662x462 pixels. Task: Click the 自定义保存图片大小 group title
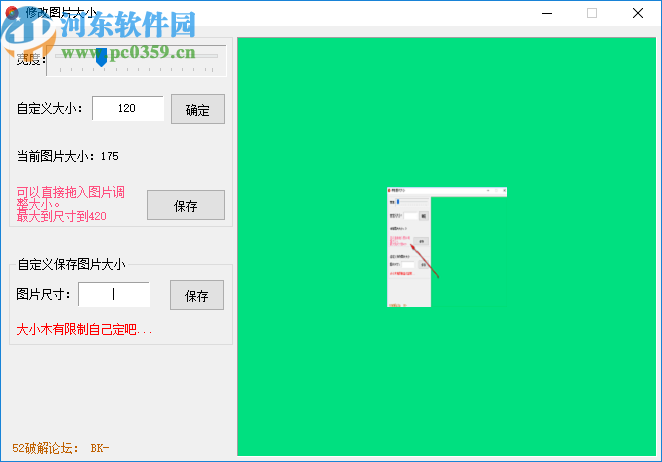click(71, 264)
